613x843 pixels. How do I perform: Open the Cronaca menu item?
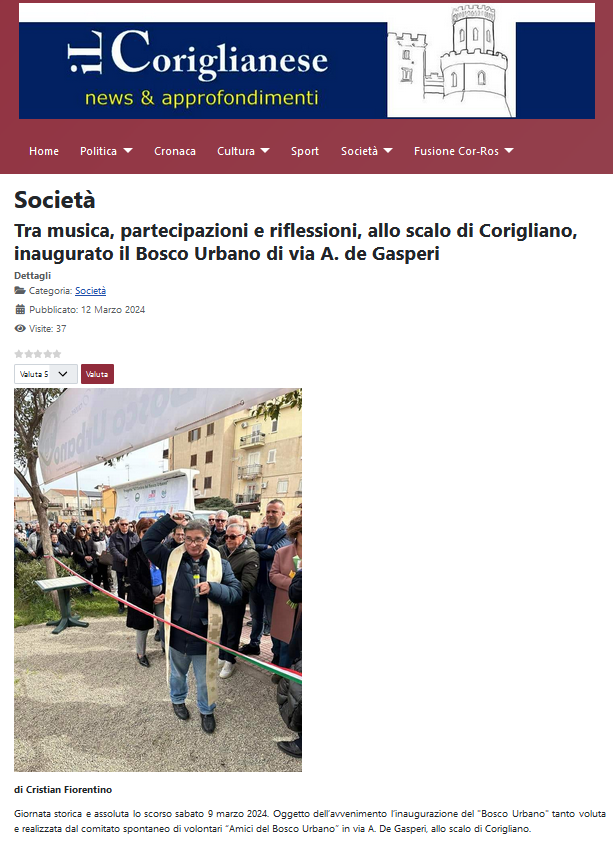pos(175,151)
